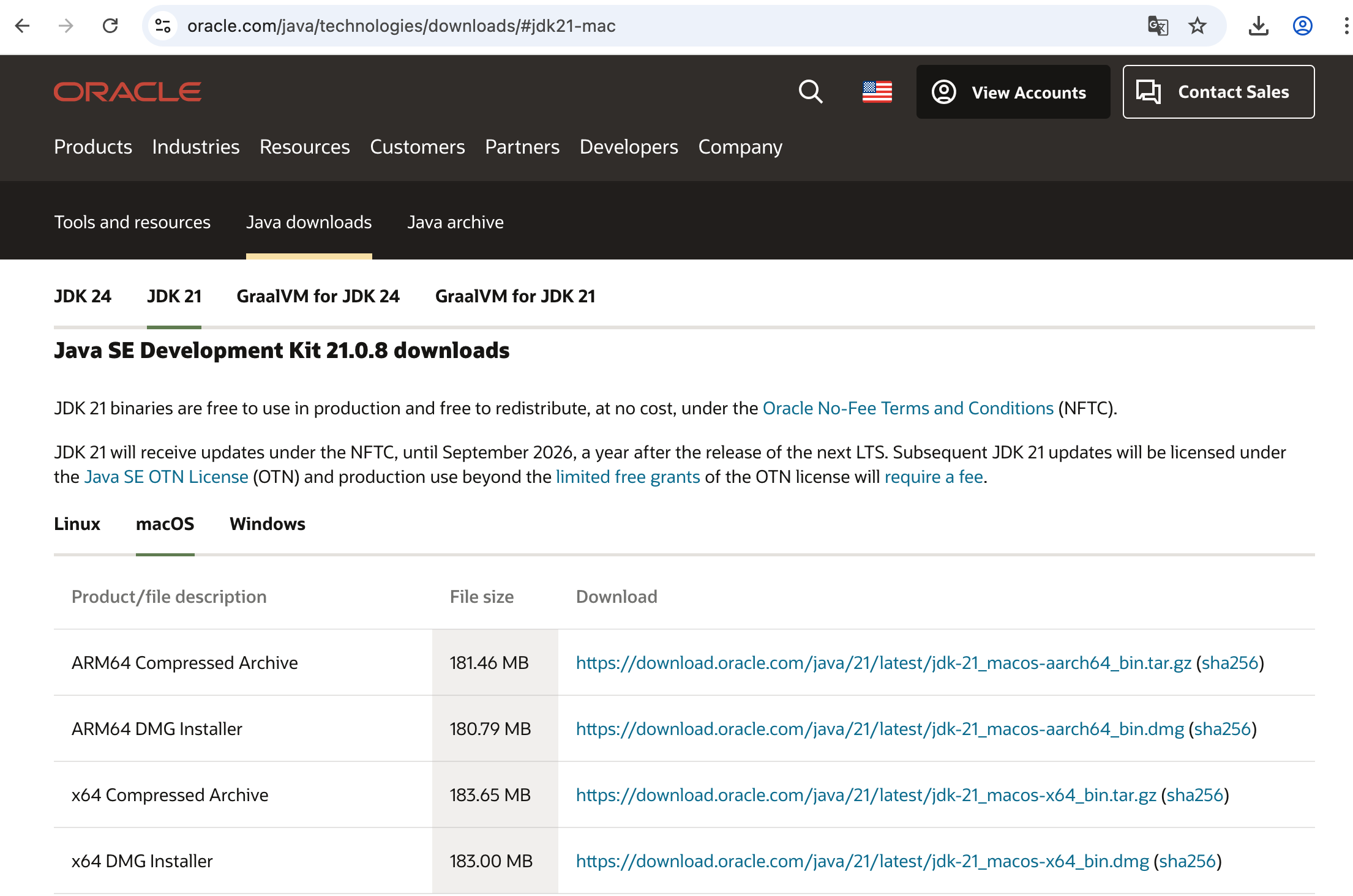The height and width of the screenshot is (896, 1353).
Task: Download ARM64 DMG Installer link
Action: coord(880,729)
